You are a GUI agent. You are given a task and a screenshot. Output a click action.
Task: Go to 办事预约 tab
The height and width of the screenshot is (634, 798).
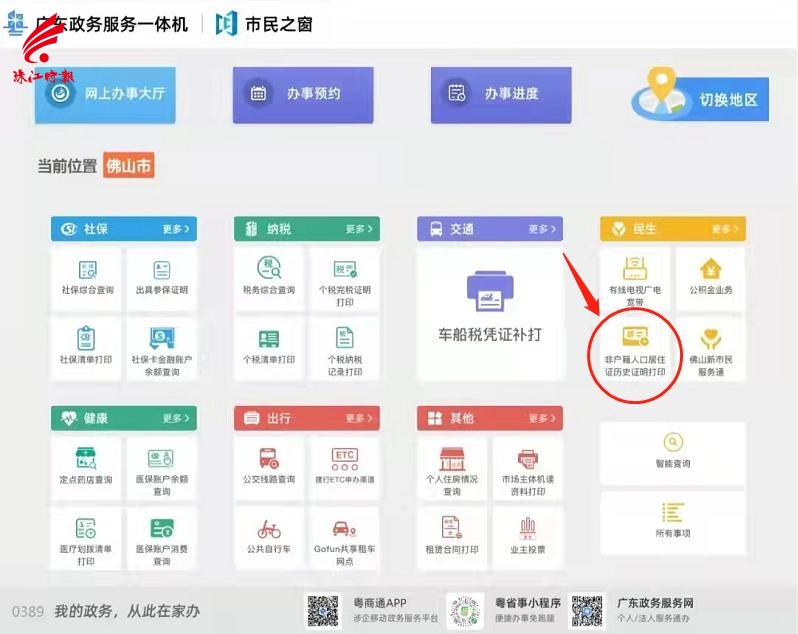click(303, 95)
